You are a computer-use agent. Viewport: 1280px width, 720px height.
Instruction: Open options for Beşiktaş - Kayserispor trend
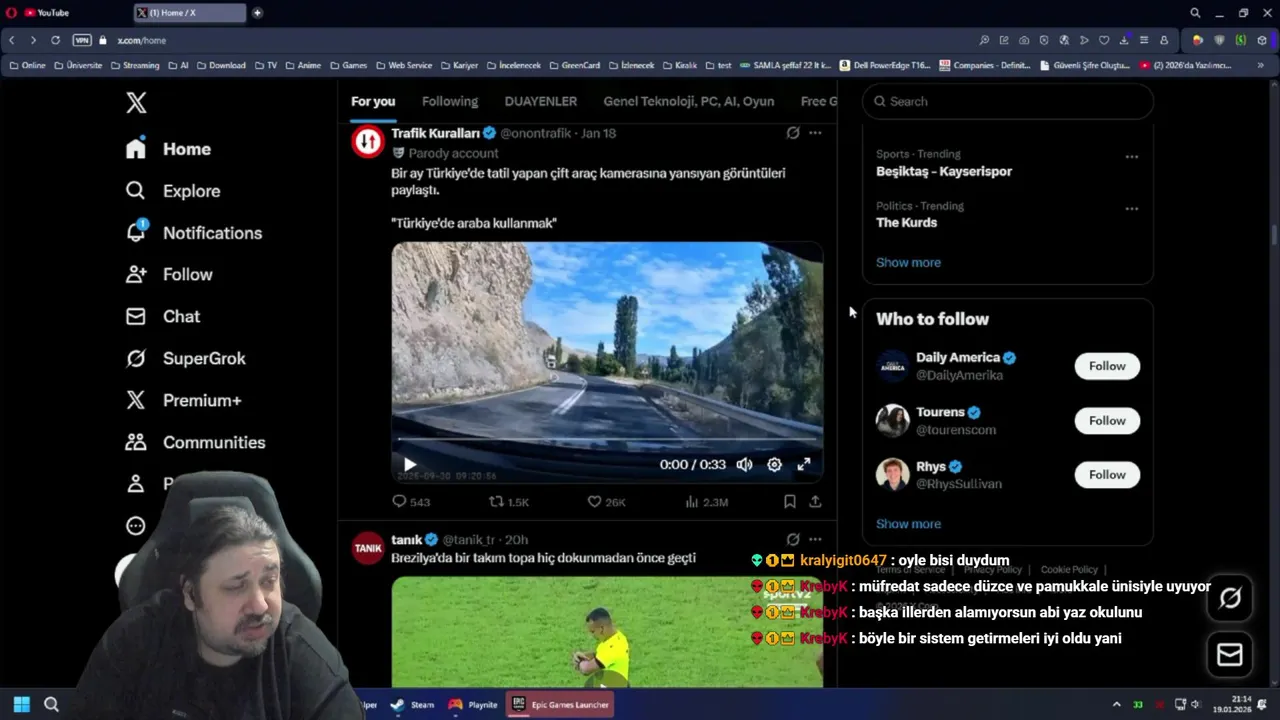point(1131,157)
